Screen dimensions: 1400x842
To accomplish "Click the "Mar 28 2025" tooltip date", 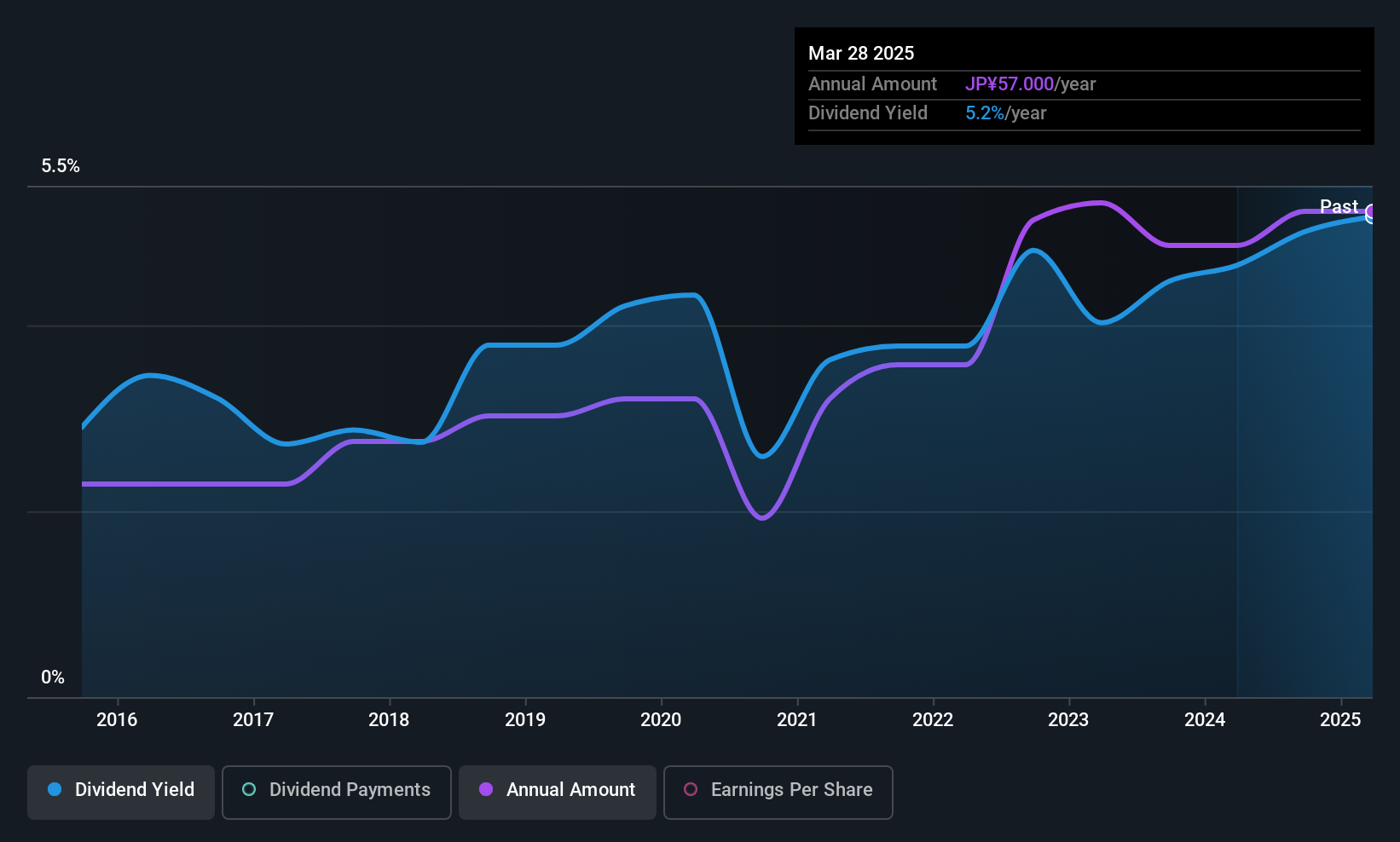I will click(x=861, y=54).
